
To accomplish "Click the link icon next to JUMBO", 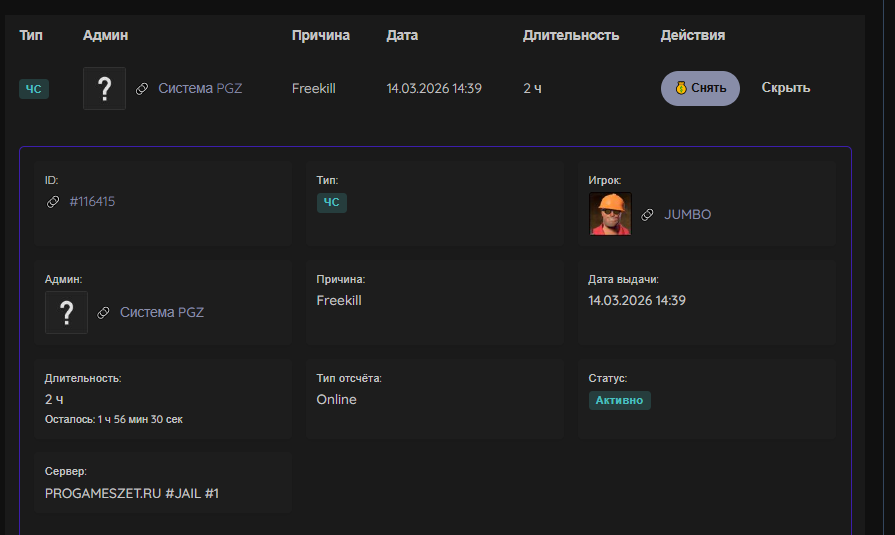I will [648, 215].
